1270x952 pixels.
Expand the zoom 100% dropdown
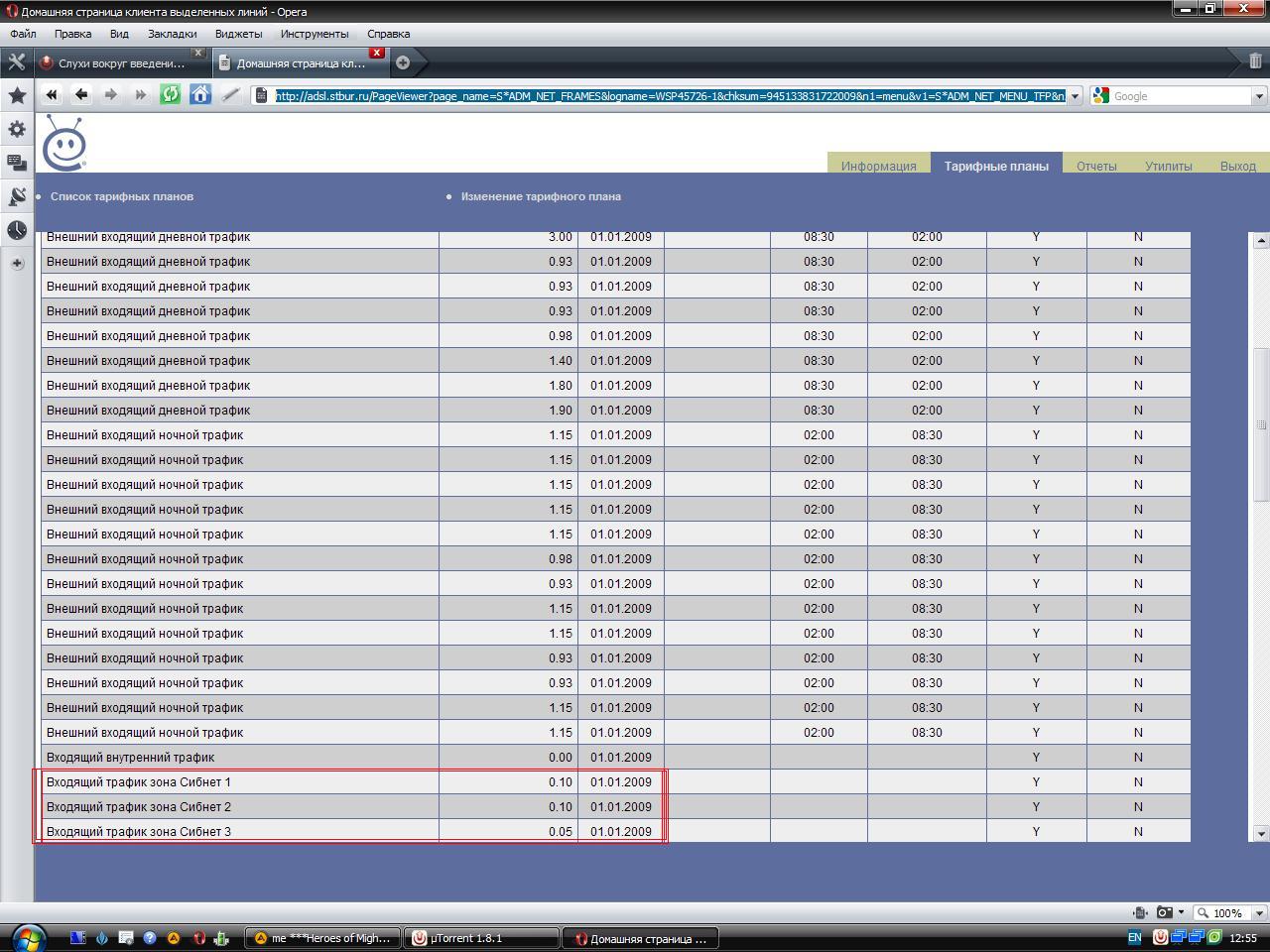[1259, 912]
